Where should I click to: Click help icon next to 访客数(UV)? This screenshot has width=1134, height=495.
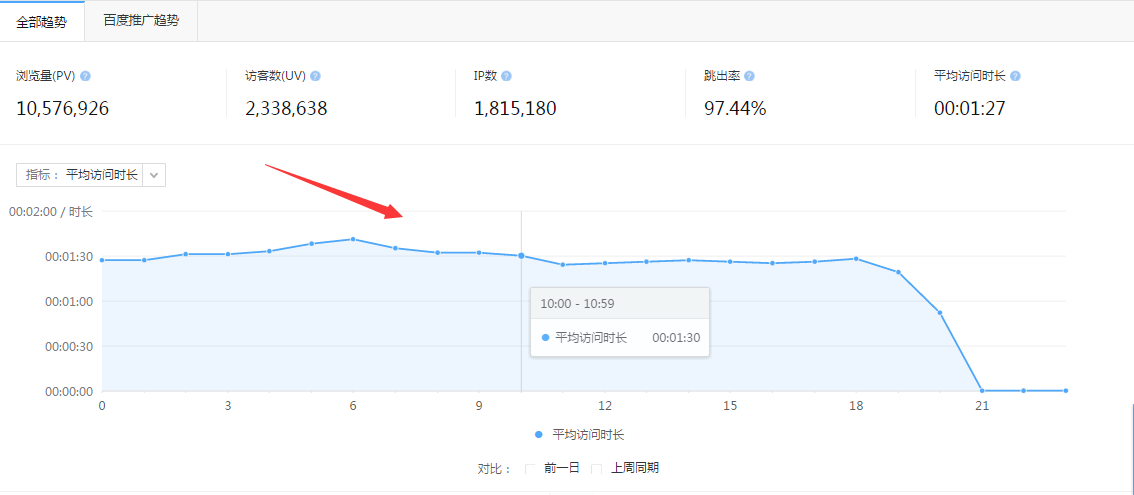[x=315, y=76]
